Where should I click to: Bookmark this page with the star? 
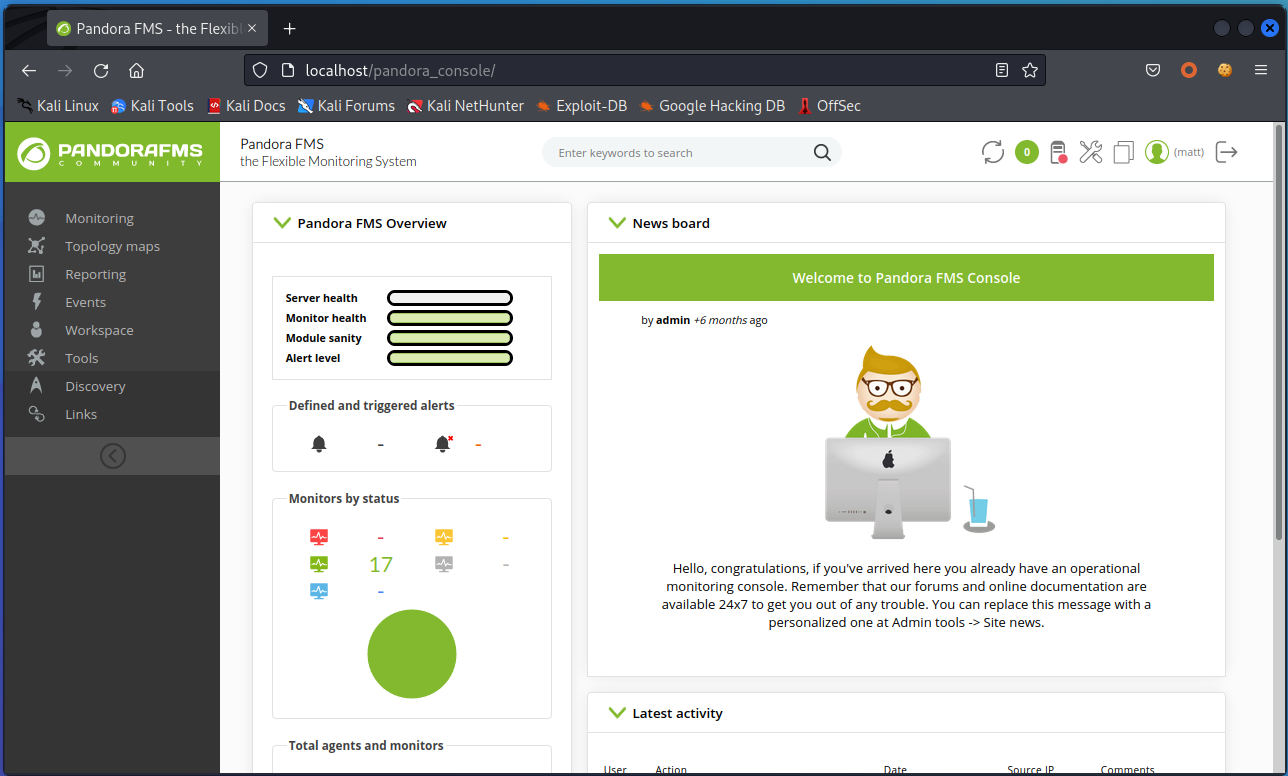pos(1030,70)
